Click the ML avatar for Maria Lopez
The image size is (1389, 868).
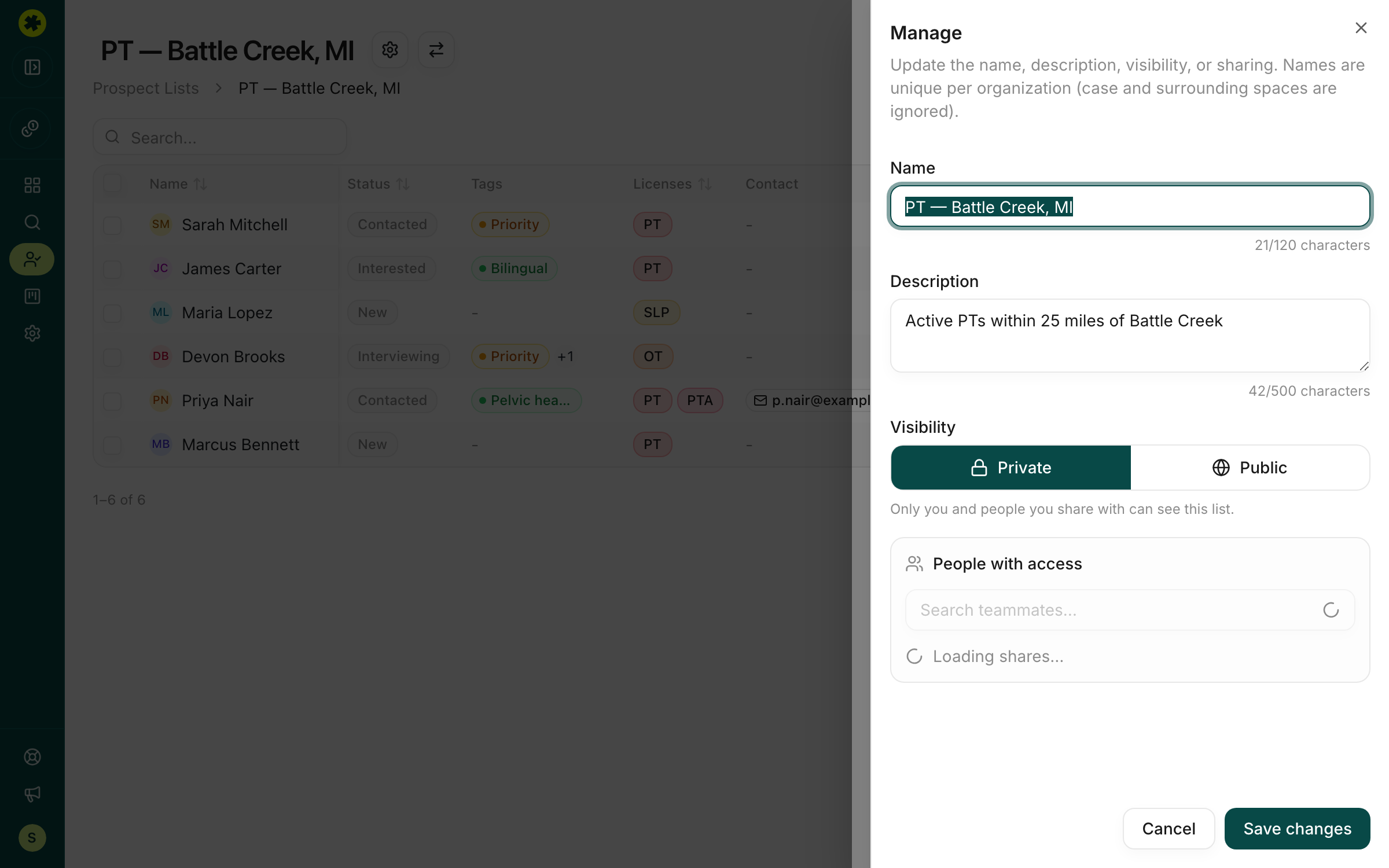pyautogui.click(x=161, y=312)
